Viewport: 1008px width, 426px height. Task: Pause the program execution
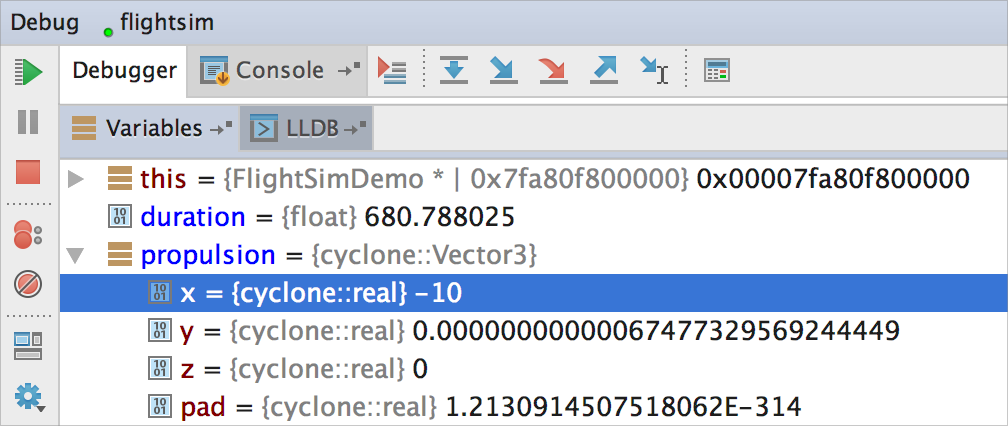[x=28, y=121]
